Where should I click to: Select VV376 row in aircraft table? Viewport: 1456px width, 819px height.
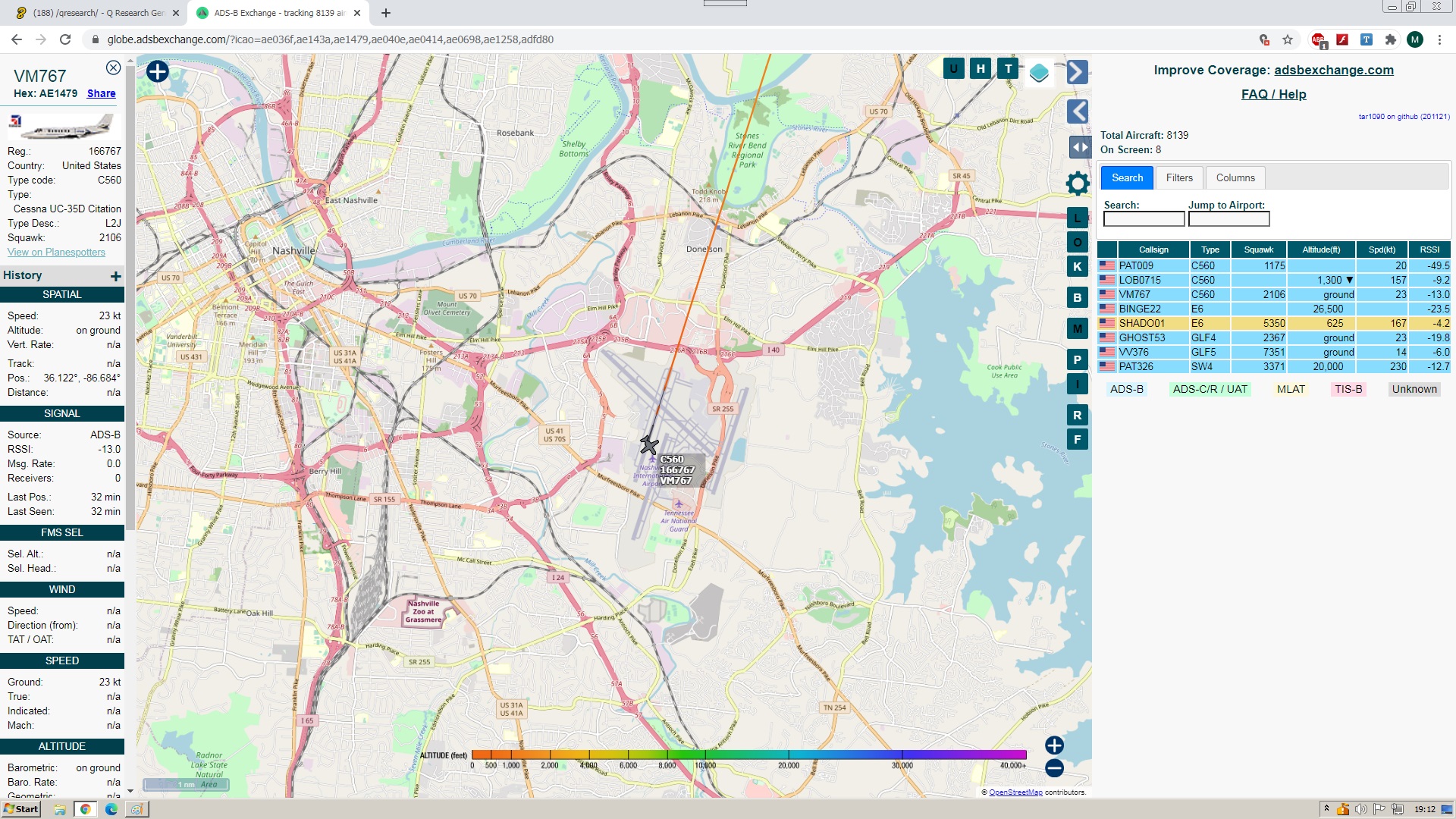click(1274, 353)
